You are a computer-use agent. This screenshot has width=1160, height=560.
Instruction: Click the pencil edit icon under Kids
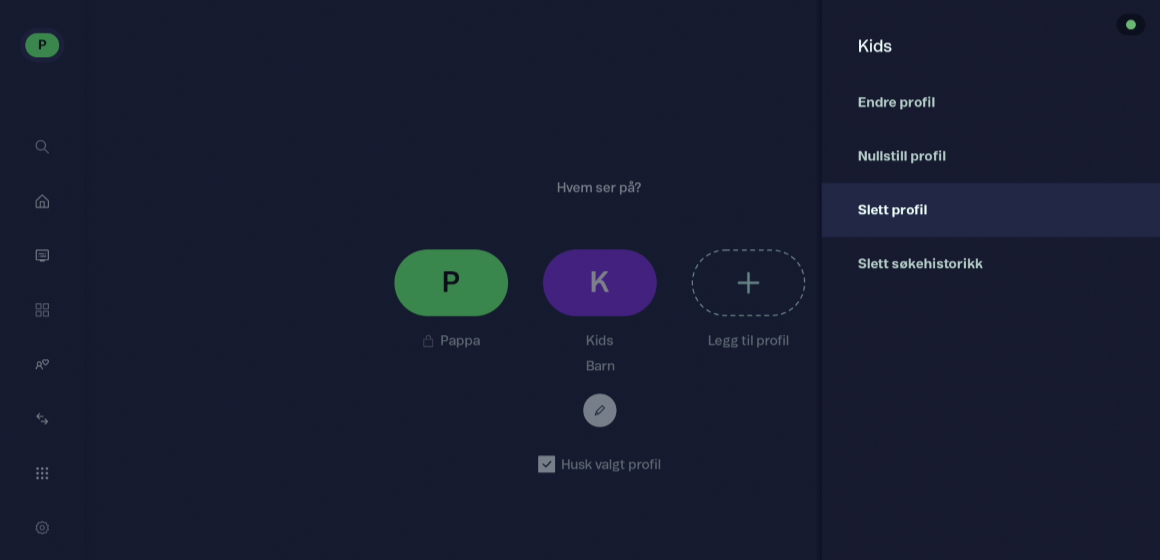pyautogui.click(x=600, y=410)
